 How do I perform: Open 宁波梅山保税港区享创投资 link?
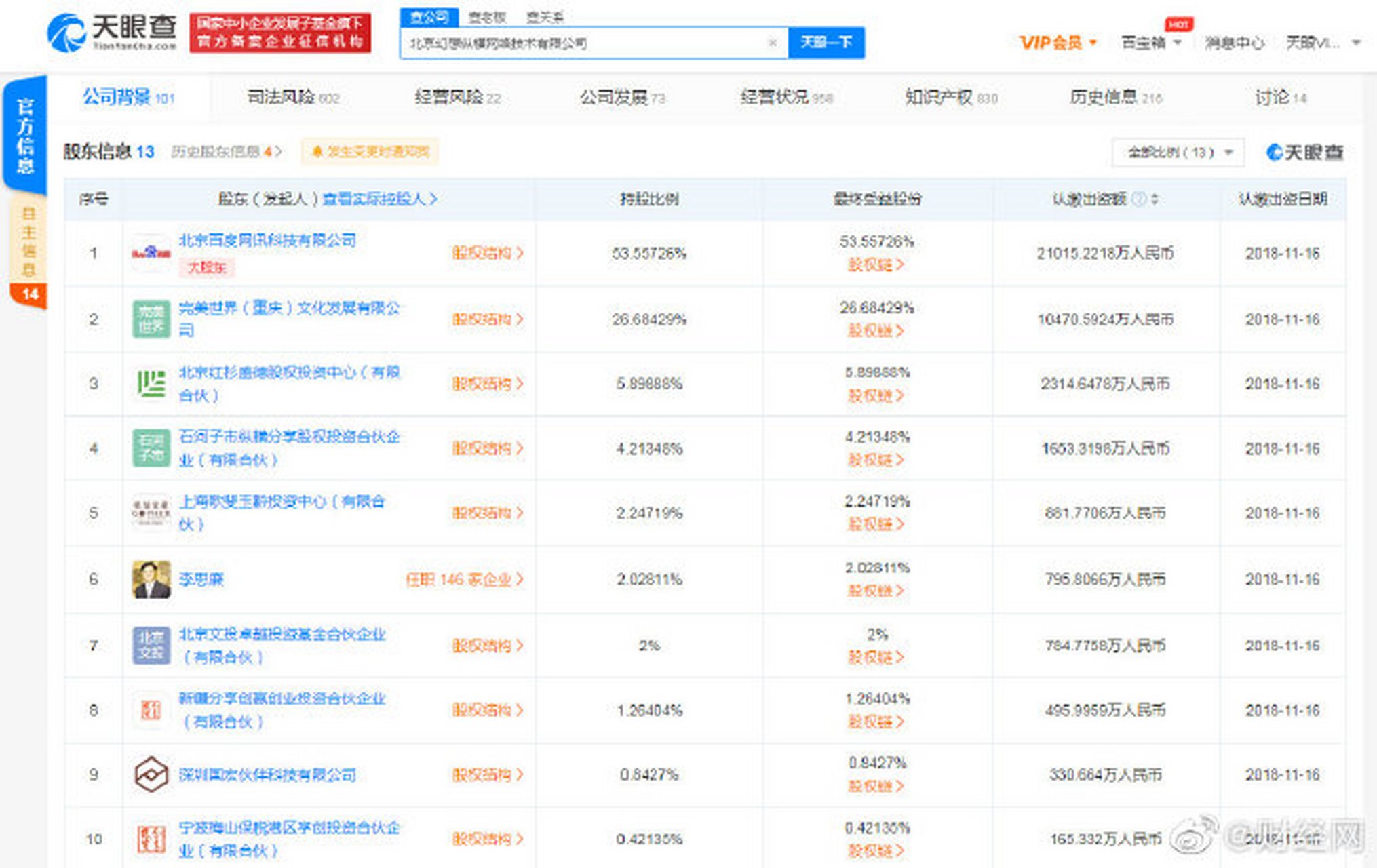click(290, 839)
